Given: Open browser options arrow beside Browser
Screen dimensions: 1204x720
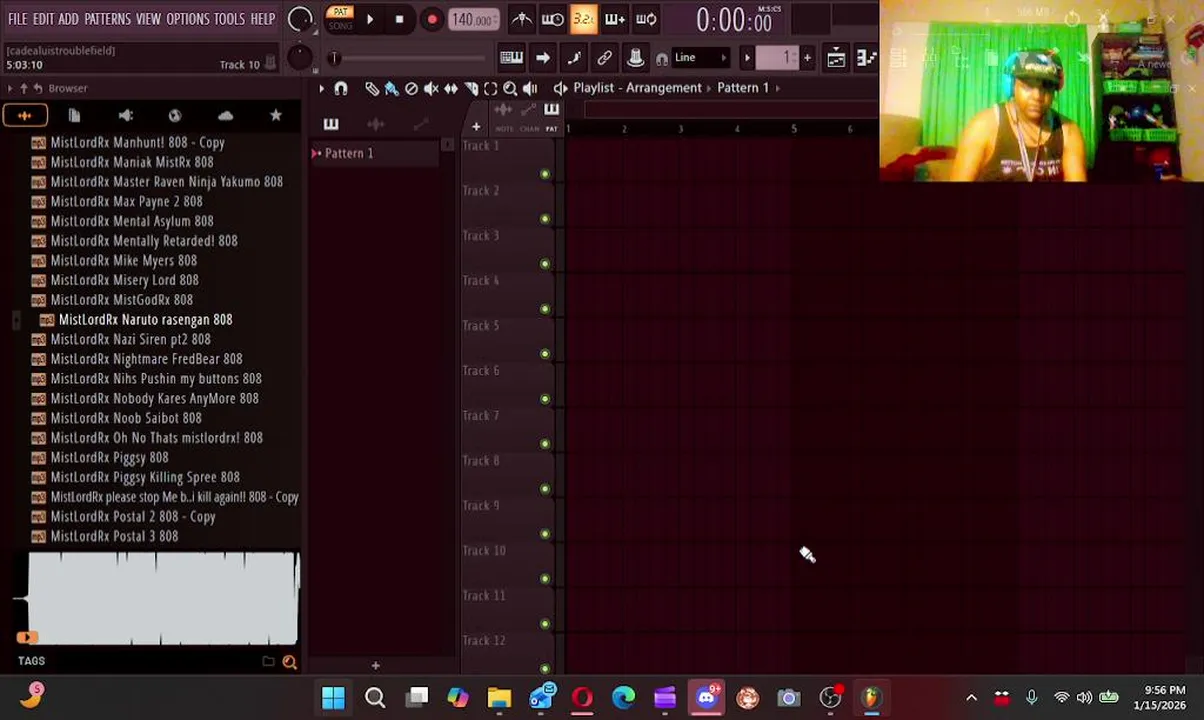Looking at the screenshot, I should (x=9, y=88).
